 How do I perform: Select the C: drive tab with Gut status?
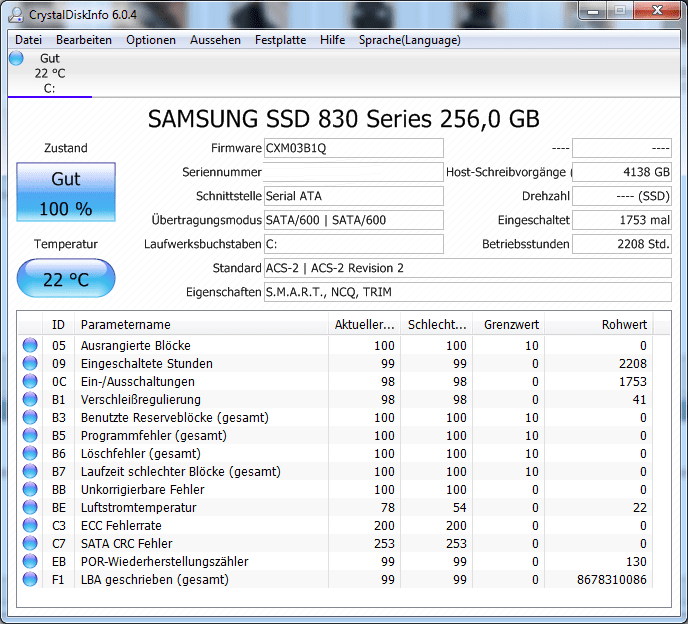(x=50, y=73)
